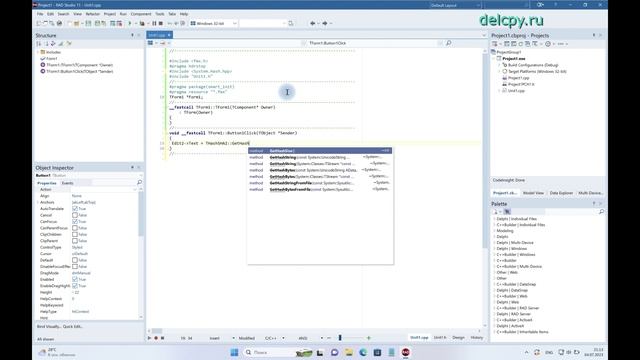Image resolution: width=640 pixels, height=360 pixels.
Task: Click the first icon in Structure toolbar
Action: [39, 44]
